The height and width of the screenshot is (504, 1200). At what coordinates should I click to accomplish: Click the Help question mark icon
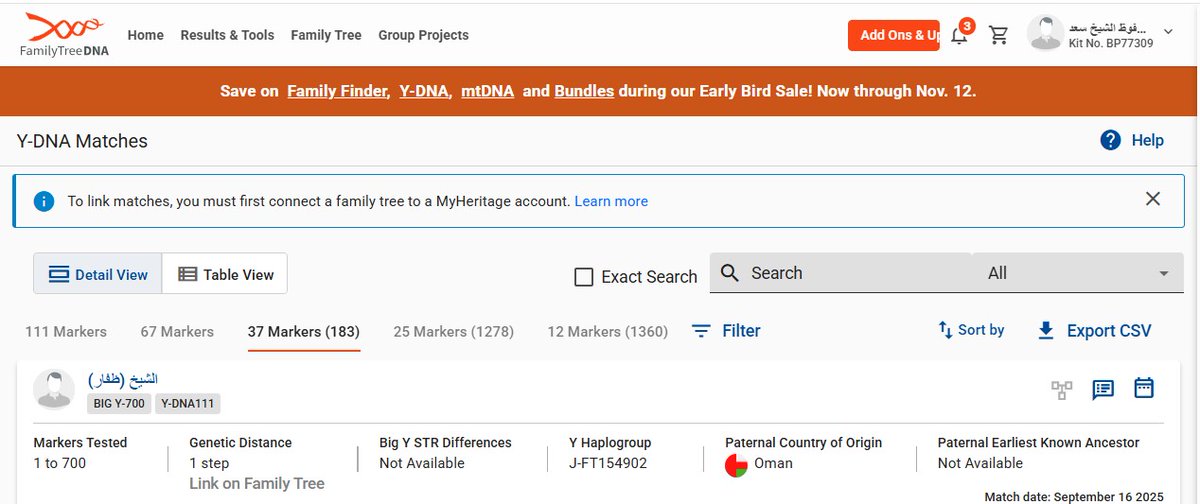[1110, 140]
